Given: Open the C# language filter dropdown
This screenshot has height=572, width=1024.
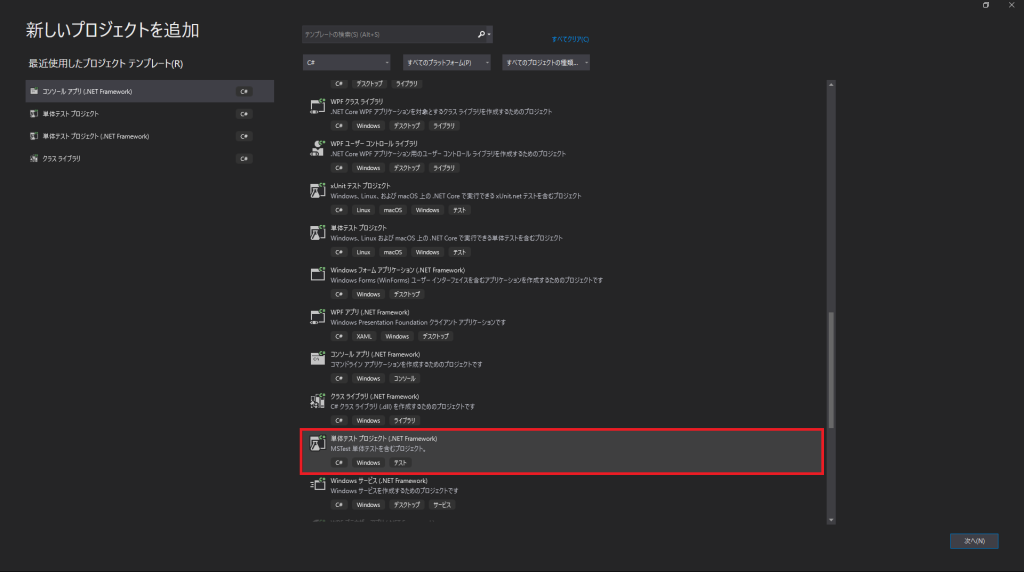Looking at the screenshot, I should (346, 62).
